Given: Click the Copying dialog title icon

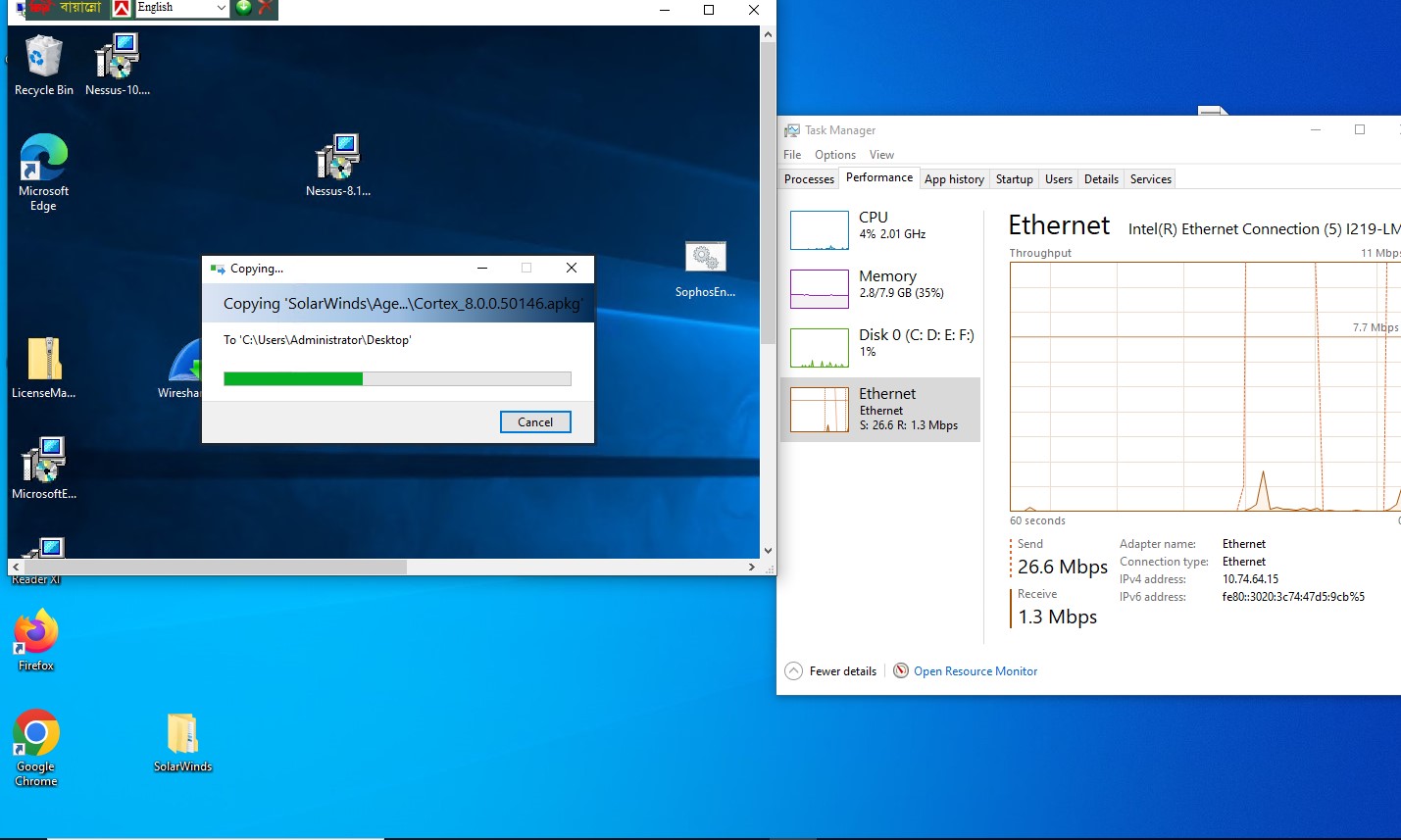Looking at the screenshot, I should [x=218, y=269].
